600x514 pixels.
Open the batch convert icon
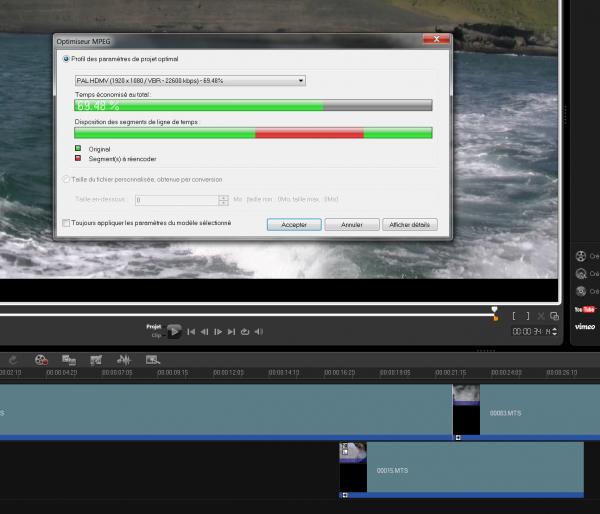click(69, 360)
